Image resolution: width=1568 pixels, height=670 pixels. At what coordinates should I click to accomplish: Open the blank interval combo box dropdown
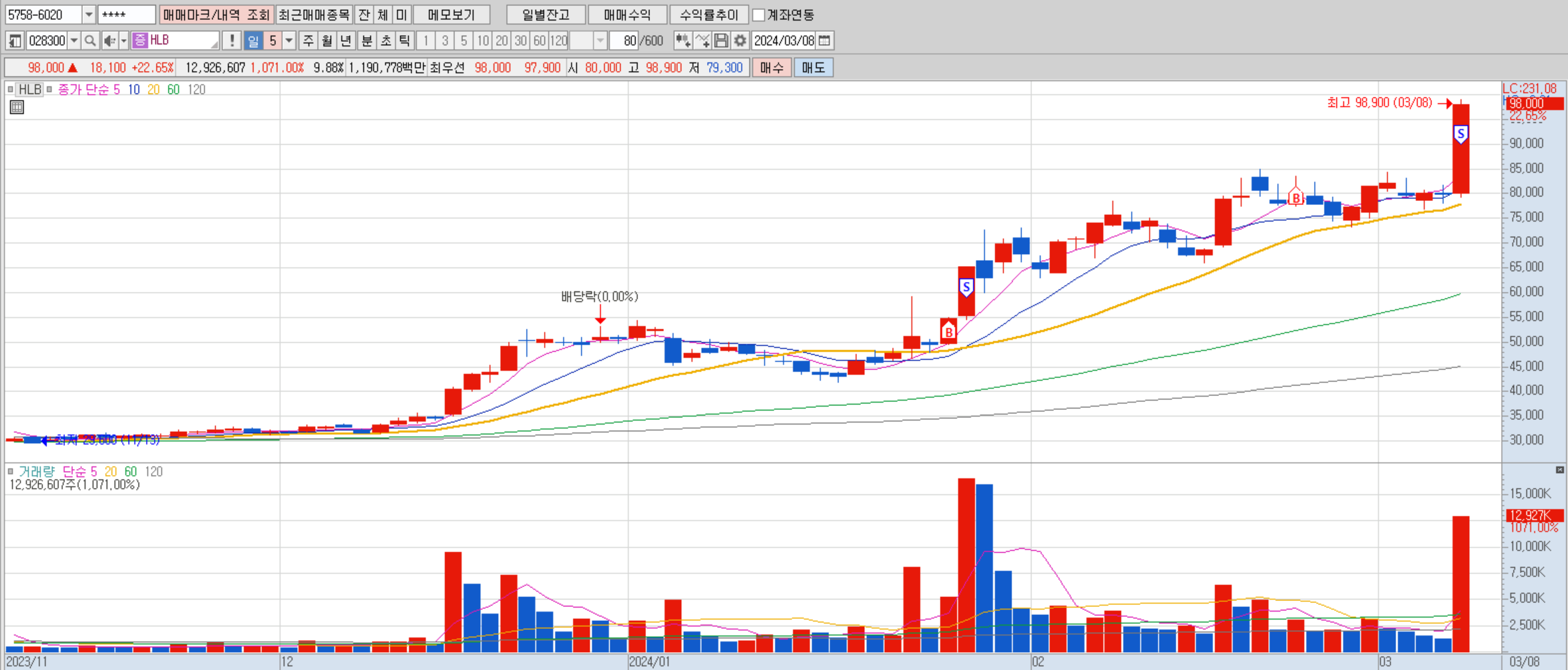click(600, 41)
